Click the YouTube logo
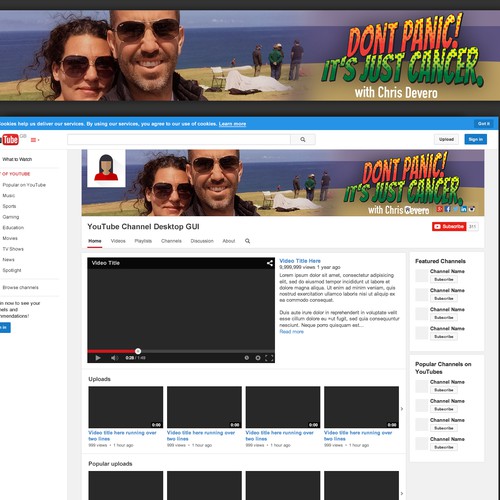This screenshot has height=500, width=500. coord(9,139)
